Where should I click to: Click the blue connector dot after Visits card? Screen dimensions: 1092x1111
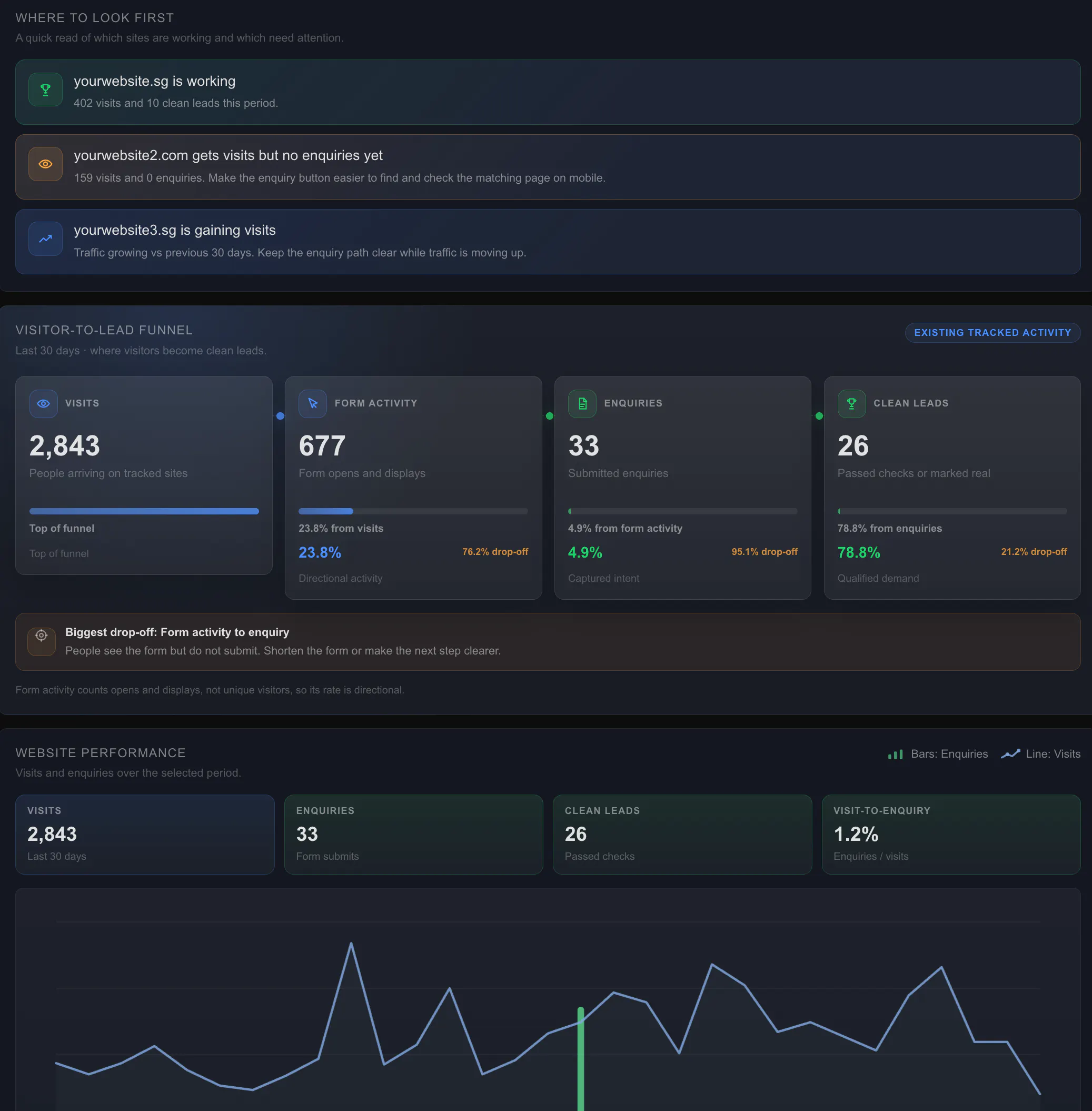pos(280,416)
